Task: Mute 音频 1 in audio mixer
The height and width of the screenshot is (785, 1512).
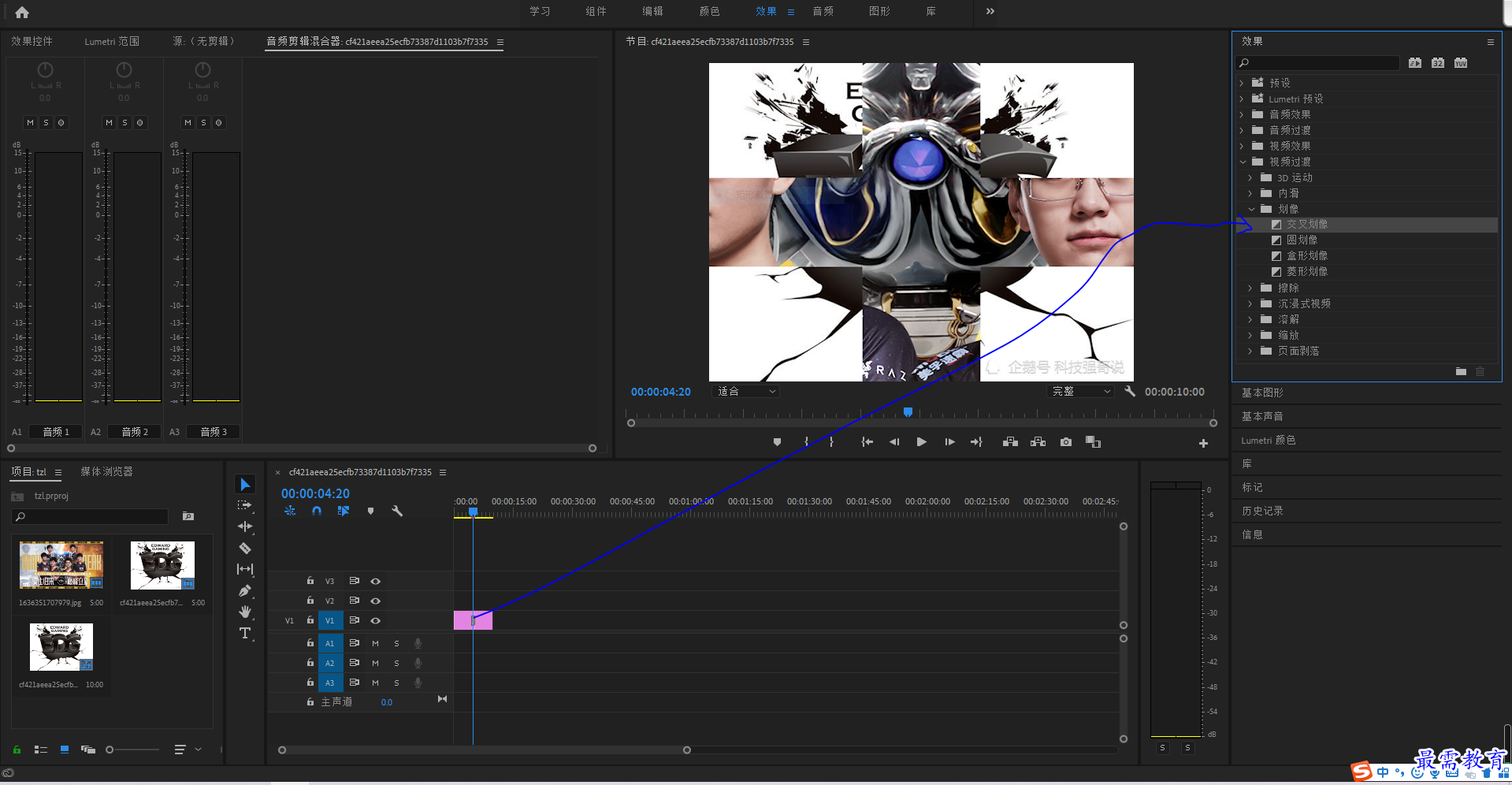Action: [x=30, y=122]
